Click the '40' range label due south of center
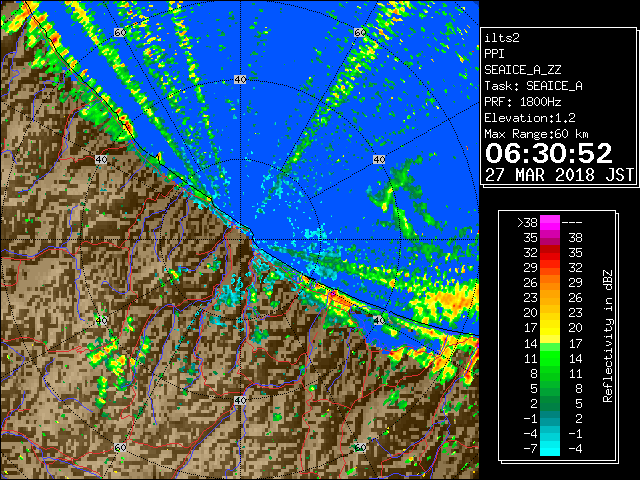Viewport: 640px width, 480px height. 240,400
